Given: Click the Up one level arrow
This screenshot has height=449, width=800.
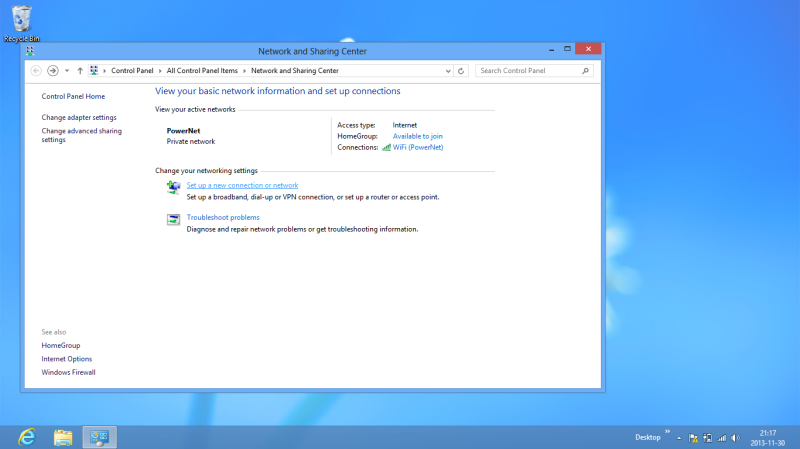Looking at the screenshot, I should 80,71.
